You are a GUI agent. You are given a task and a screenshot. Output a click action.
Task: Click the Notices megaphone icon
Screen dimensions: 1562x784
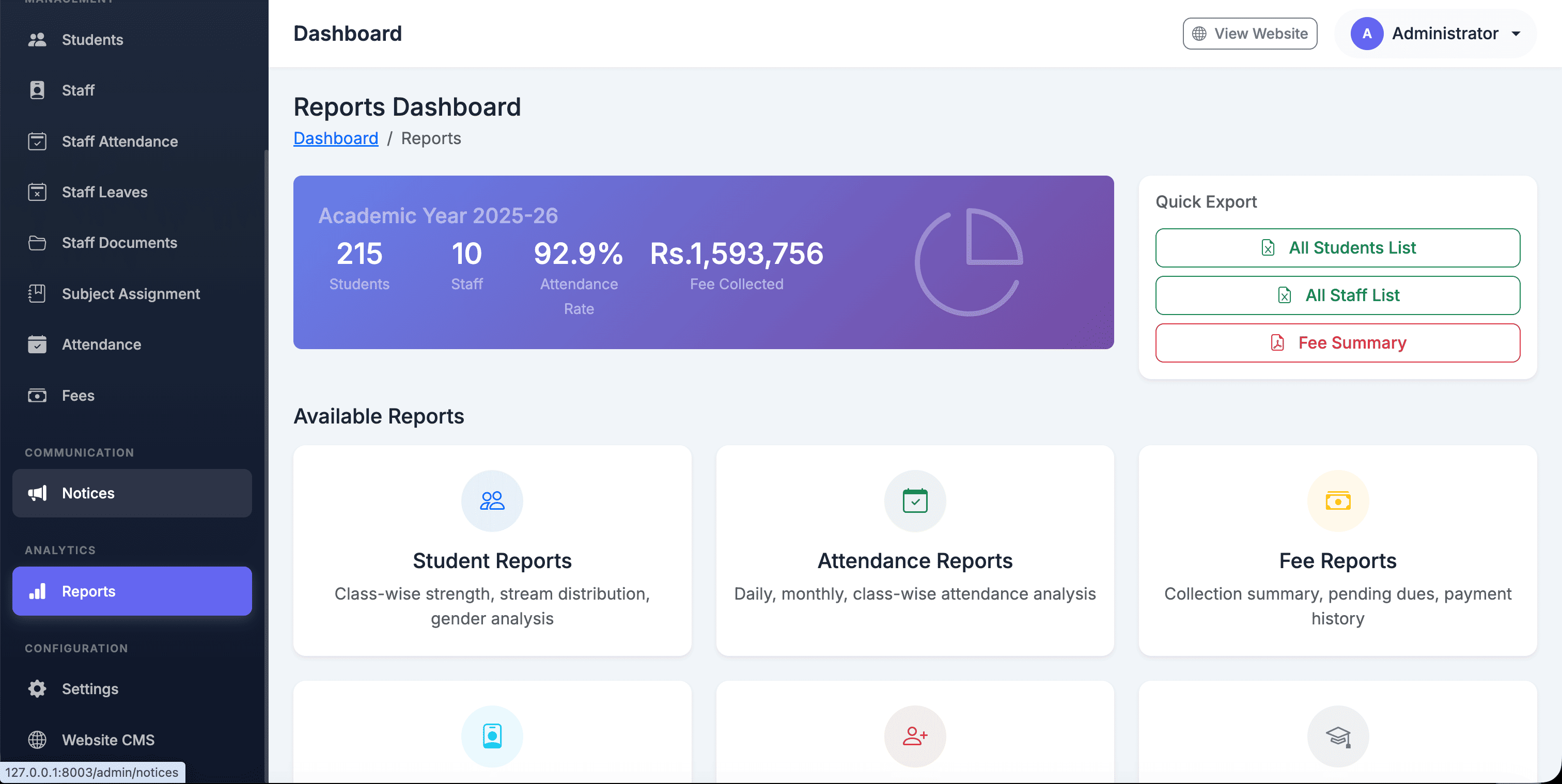[x=37, y=493]
